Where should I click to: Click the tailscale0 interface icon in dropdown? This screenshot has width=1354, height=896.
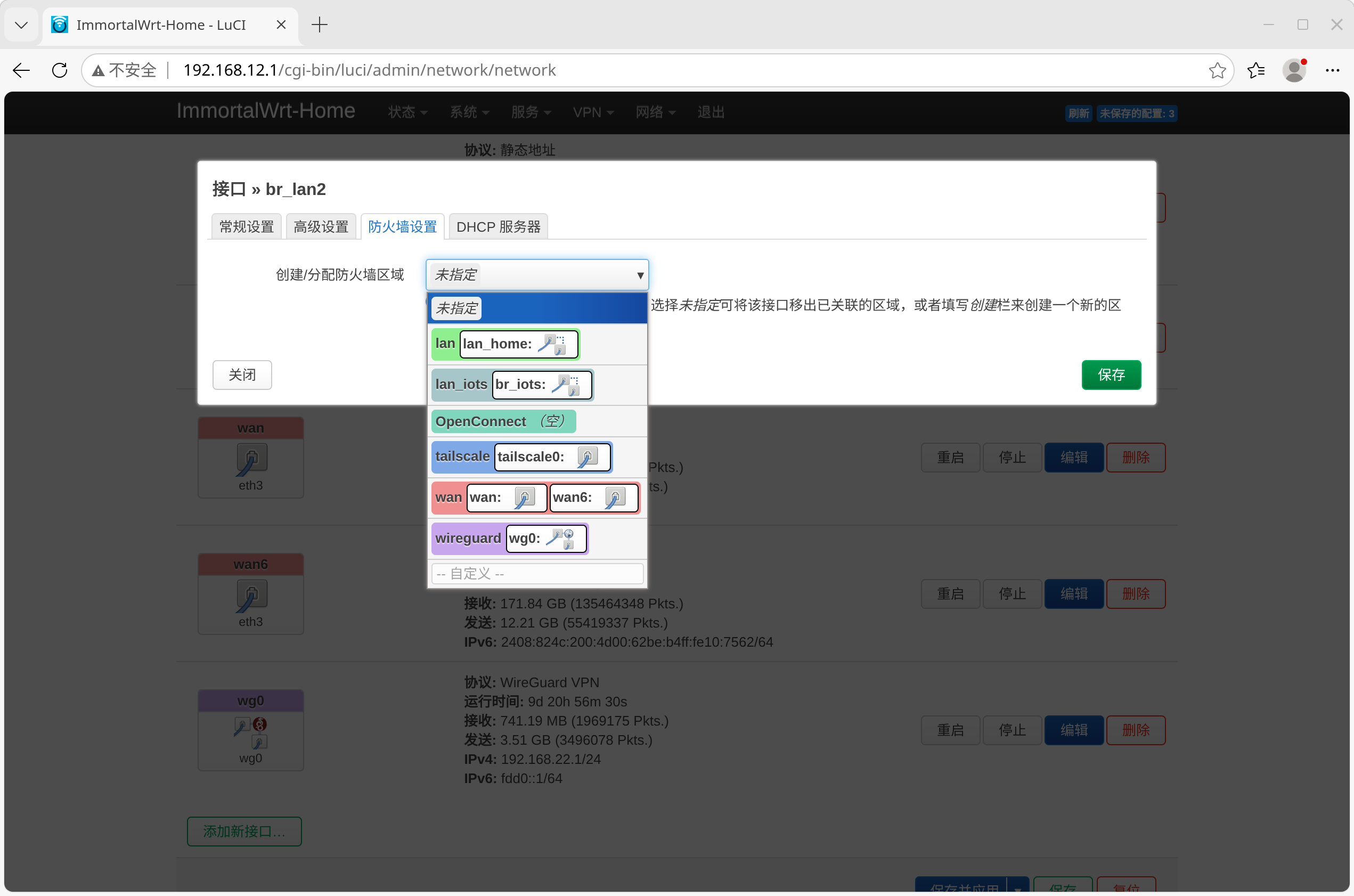point(587,457)
